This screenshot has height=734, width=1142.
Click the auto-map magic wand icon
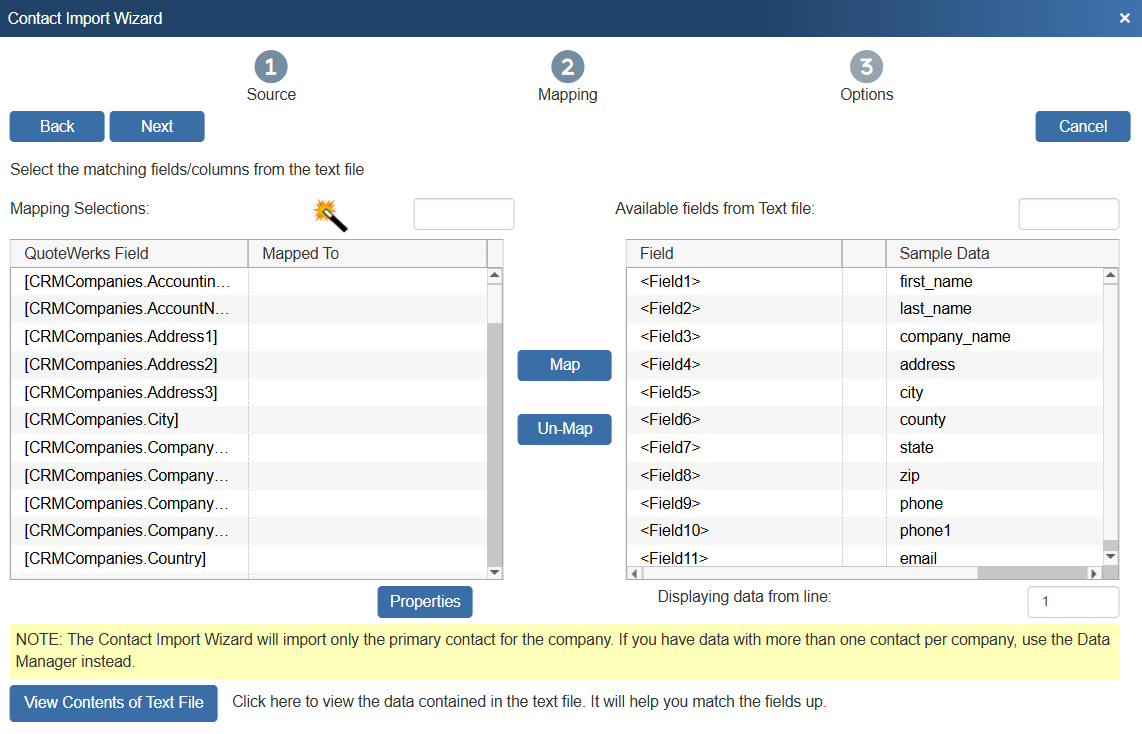click(x=330, y=213)
